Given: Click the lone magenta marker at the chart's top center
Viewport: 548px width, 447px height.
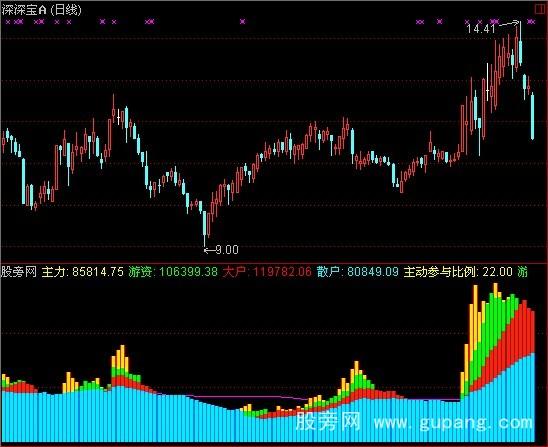Looking at the screenshot, I should tap(243, 22).
